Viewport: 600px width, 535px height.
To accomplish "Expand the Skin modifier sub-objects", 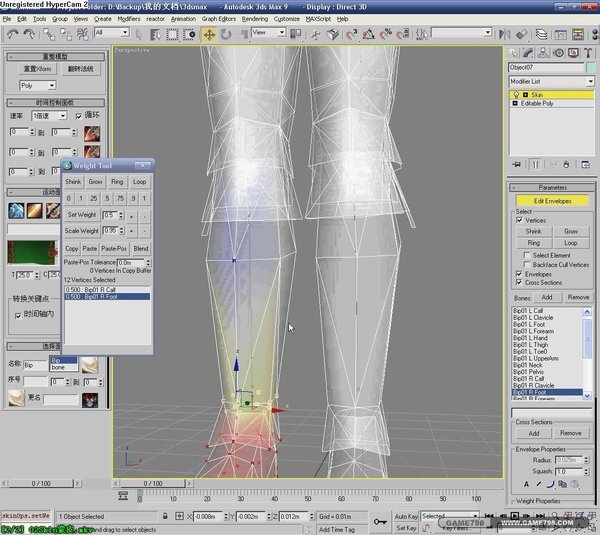I will [525, 95].
